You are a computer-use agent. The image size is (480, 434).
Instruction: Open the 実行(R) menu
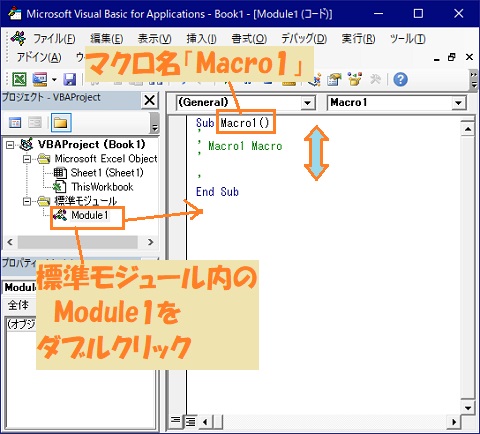358,39
